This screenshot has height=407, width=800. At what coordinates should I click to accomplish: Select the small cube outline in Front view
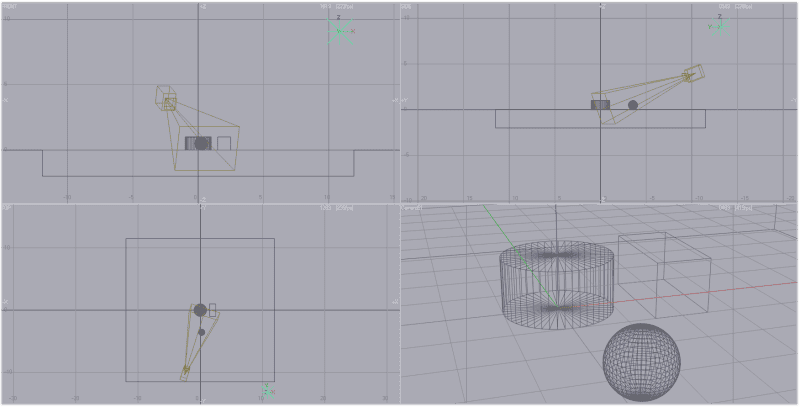[224, 143]
